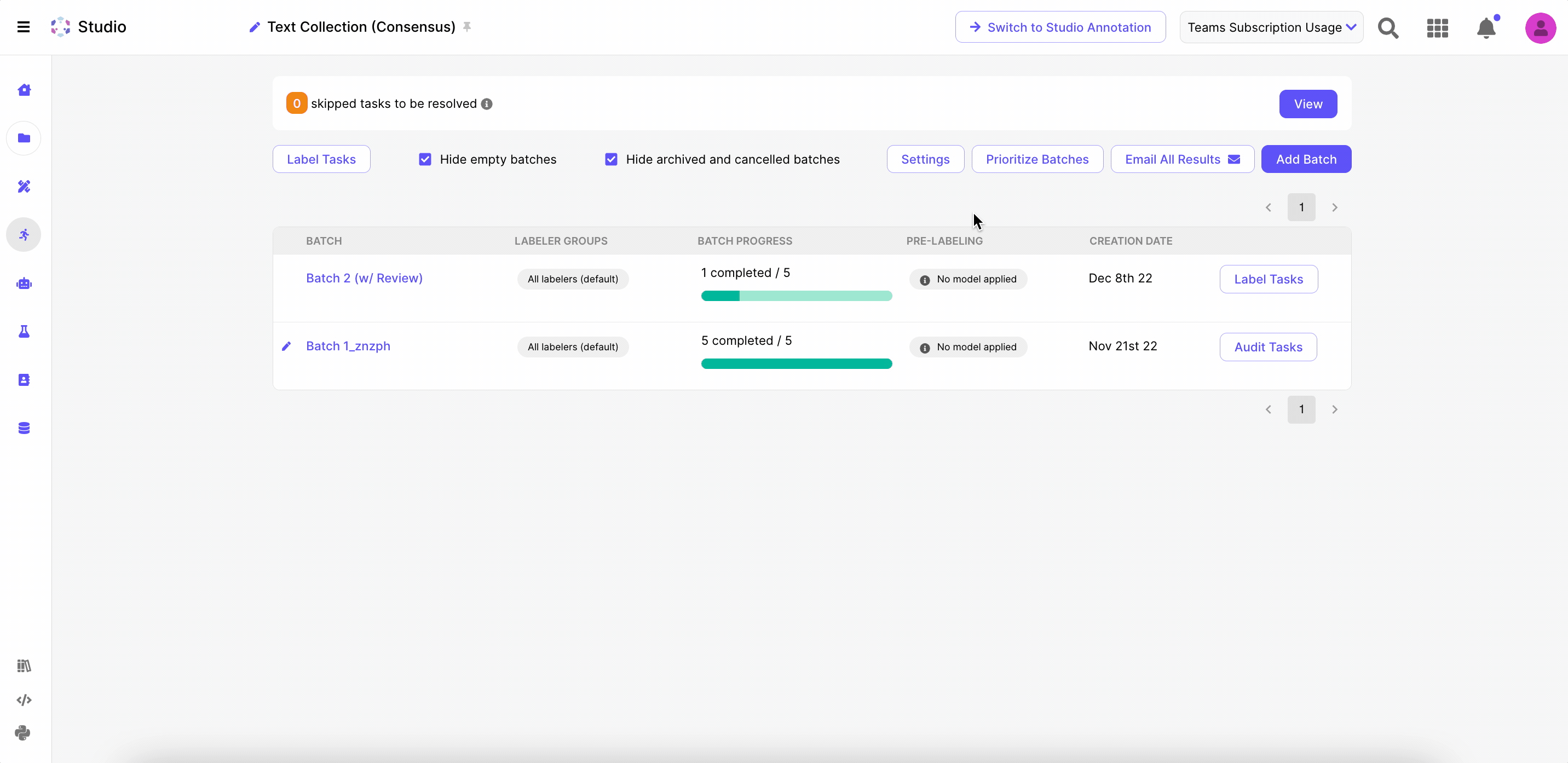Click the database stack icon
This screenshot has width=1568, height=763.
[24, 429]
